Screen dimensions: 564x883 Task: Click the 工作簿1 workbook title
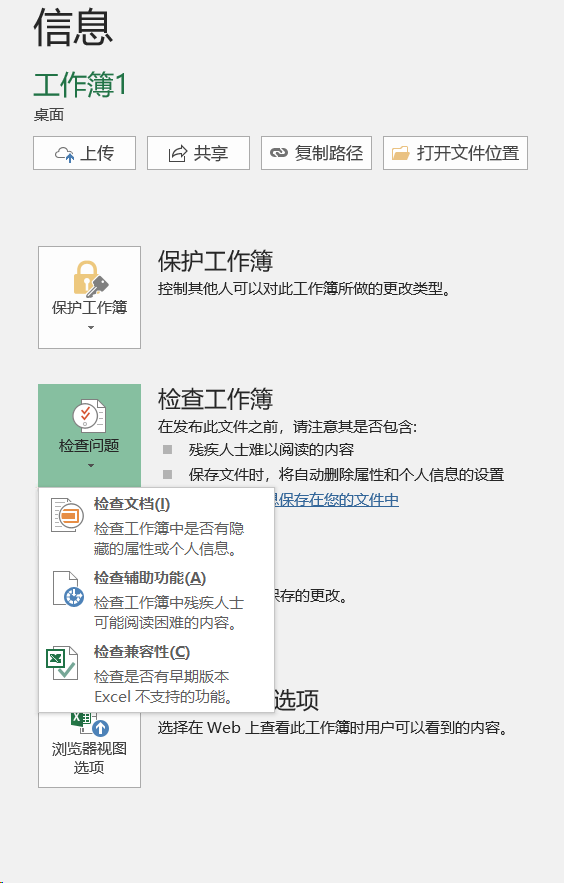[80, 85]
